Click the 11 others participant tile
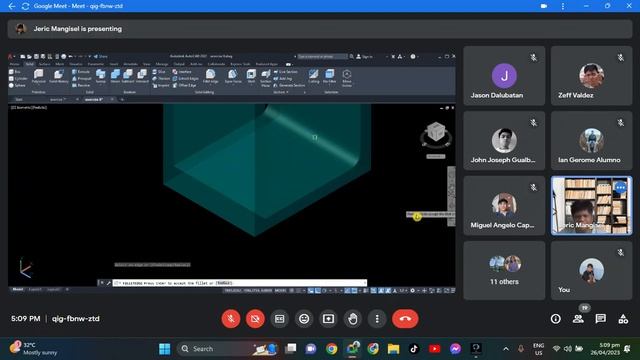640x360 pixels. pos(504,270)
